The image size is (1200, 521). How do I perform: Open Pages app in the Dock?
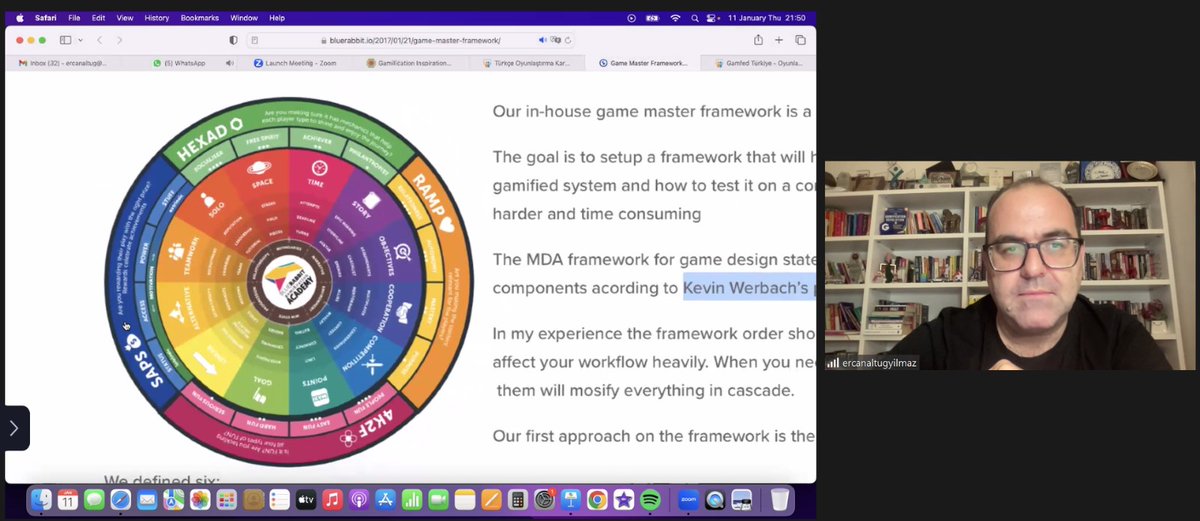[491, 499]
